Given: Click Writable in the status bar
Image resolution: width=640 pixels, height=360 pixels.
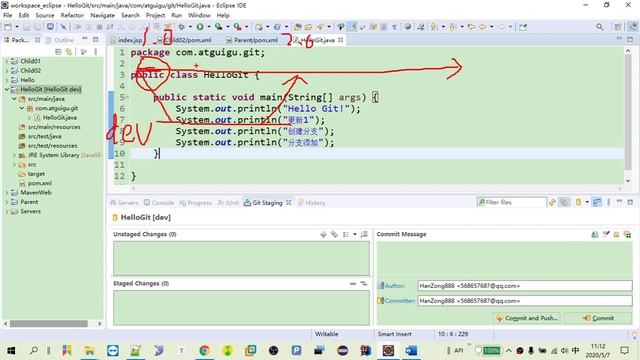Looking at the screenshot, I should pyautogui.click(x=327, y=334).
